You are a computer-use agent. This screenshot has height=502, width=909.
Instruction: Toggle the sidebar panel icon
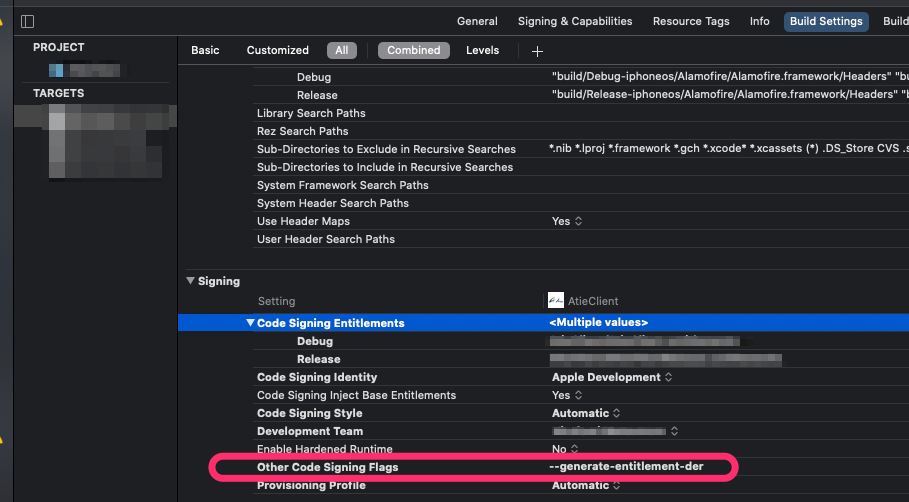click(x=27, y=21)
